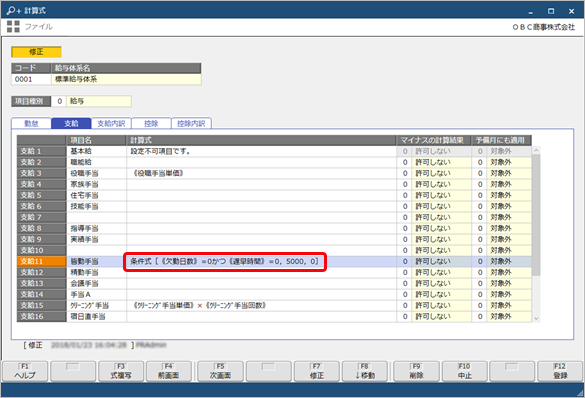Click the 項目名 column header

pos(96,140)
